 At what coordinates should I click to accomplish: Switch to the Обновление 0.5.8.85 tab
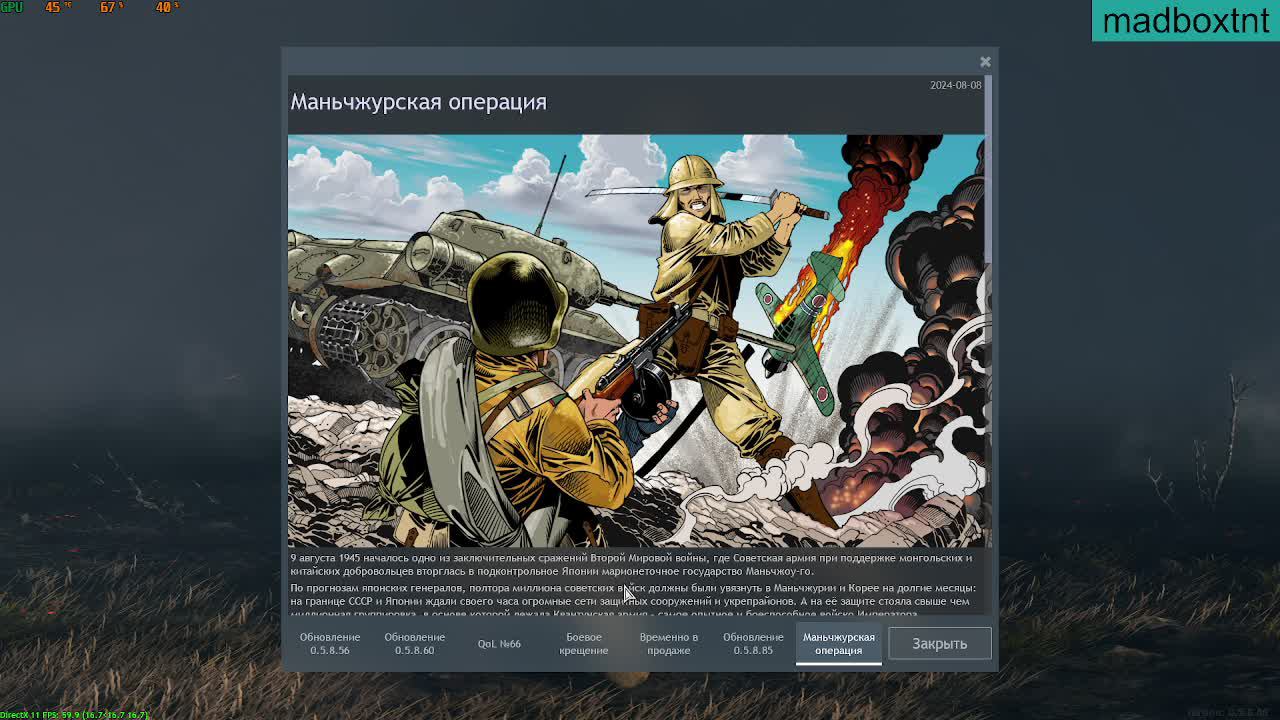point(753,644)
